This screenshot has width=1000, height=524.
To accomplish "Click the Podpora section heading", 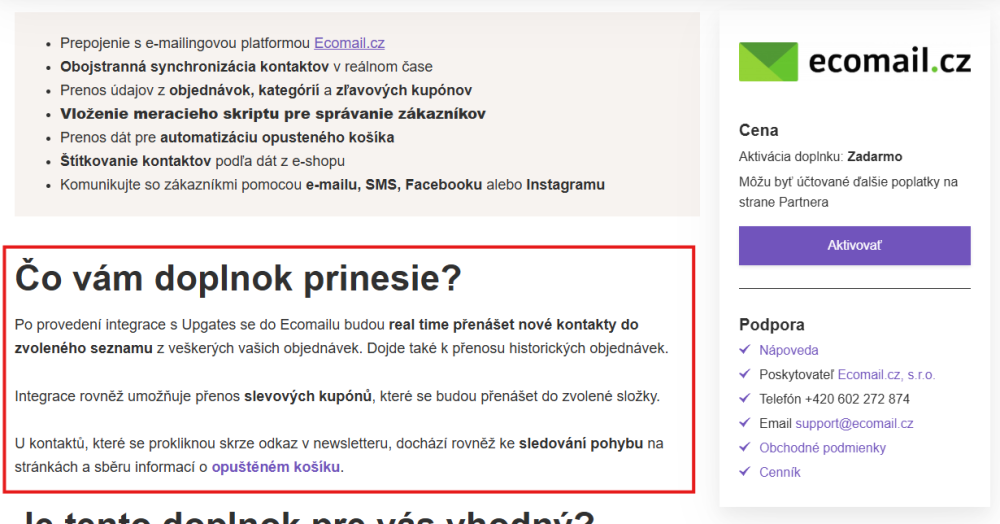I will tap(771, 324).
